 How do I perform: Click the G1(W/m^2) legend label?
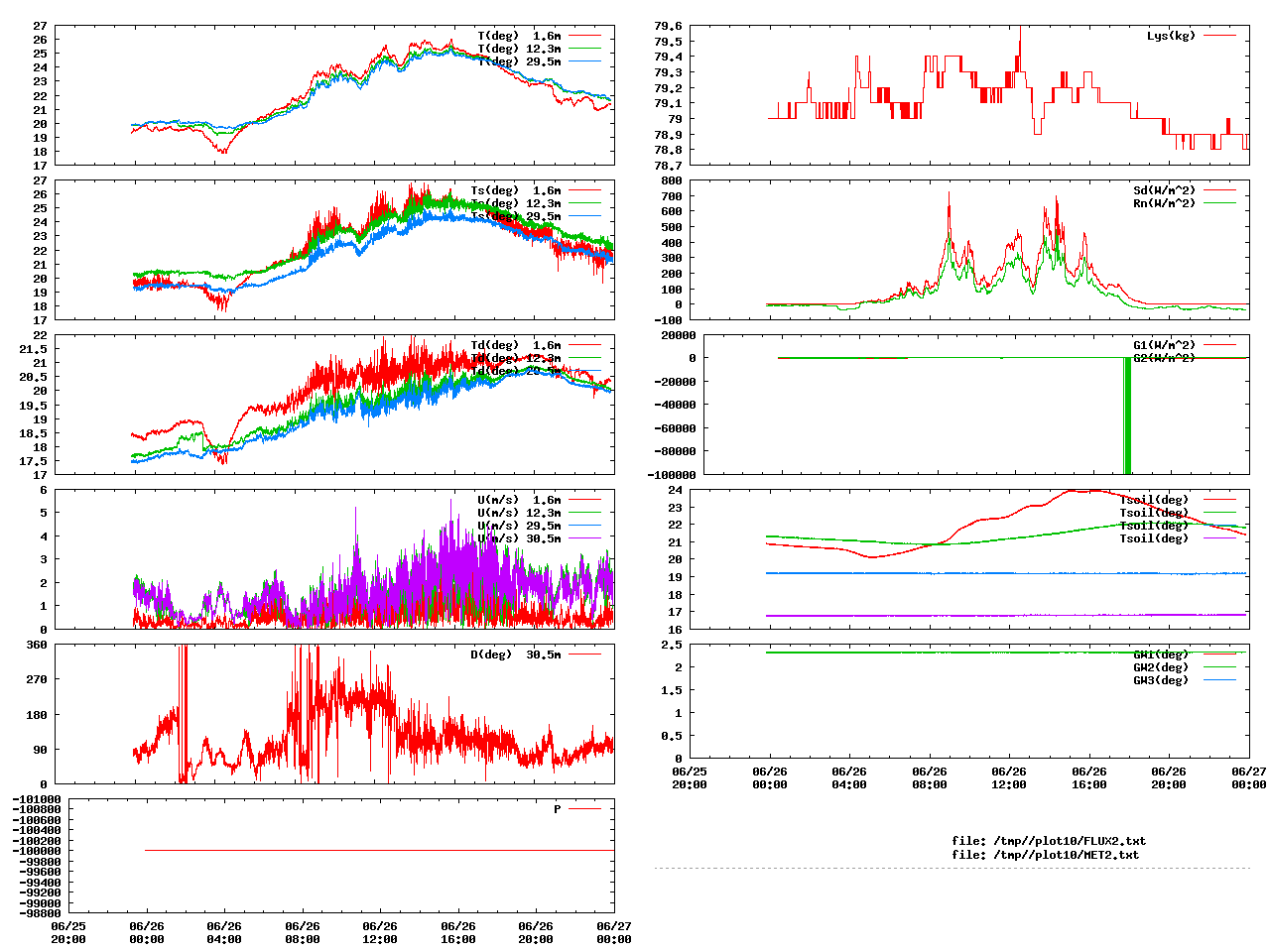click(1164, 345)
